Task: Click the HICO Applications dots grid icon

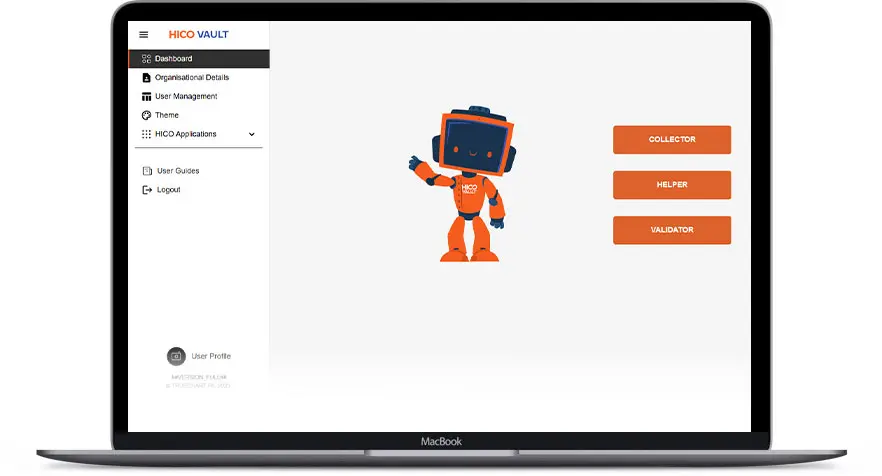Action: click(146, 134)
